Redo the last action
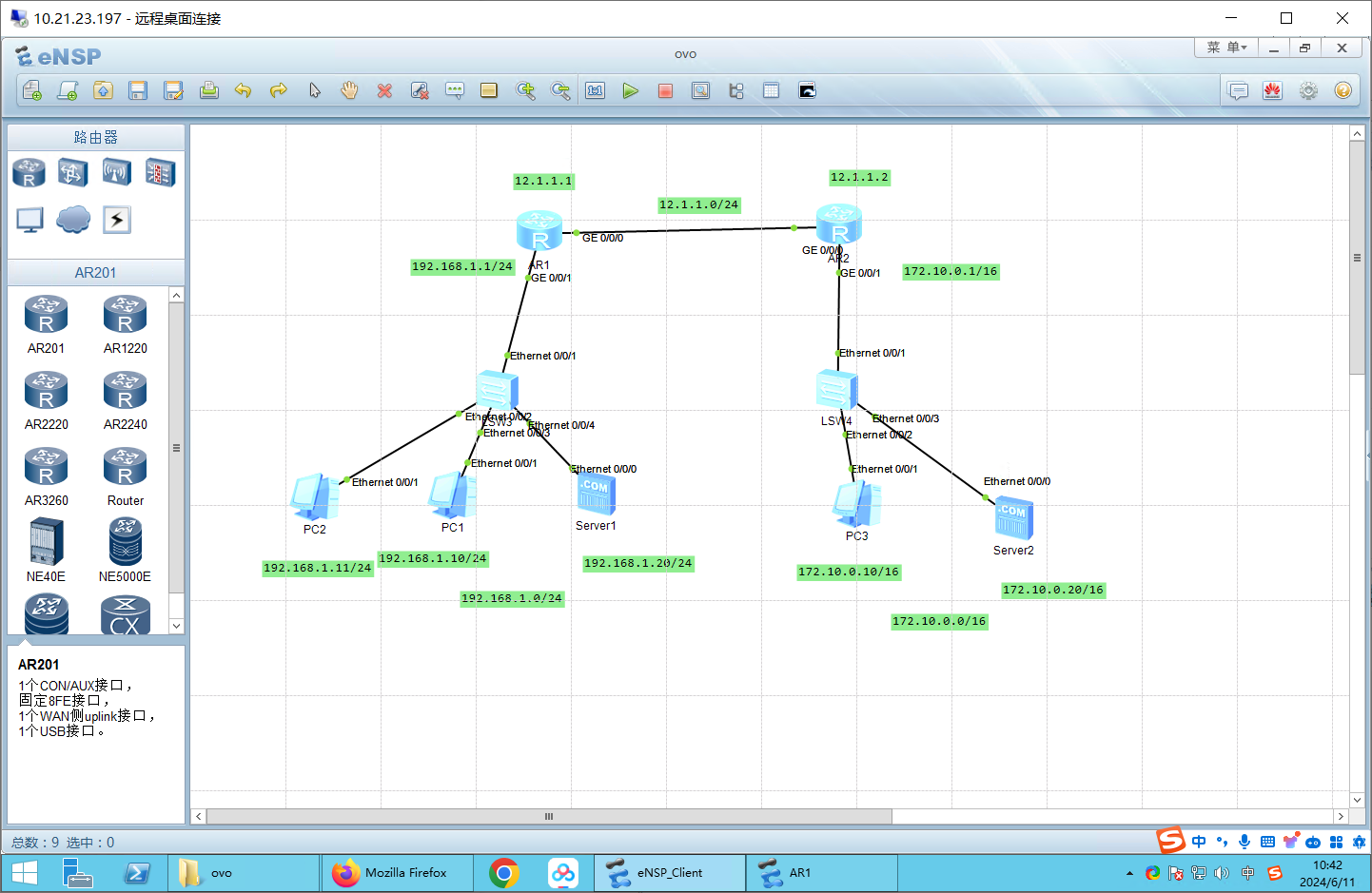Screen dimensions: 1372x893 [279, 90]
